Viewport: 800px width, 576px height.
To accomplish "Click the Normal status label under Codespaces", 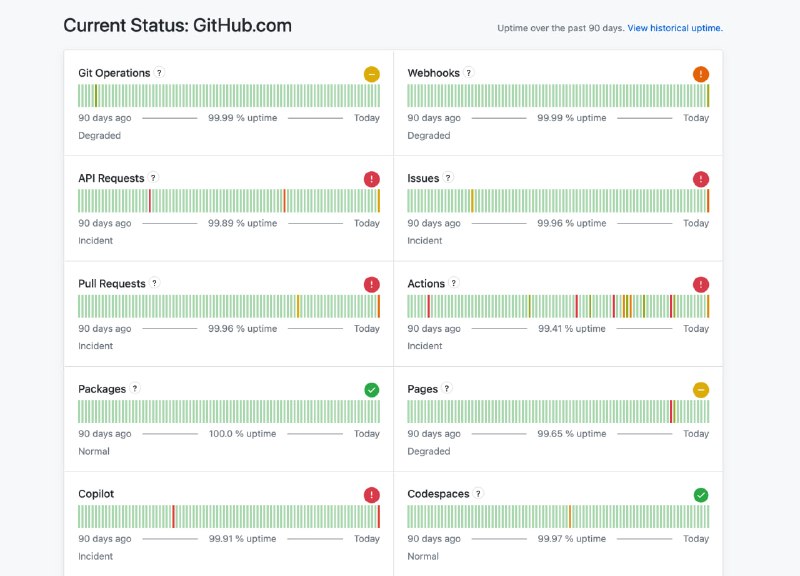I will pos(423,556).
